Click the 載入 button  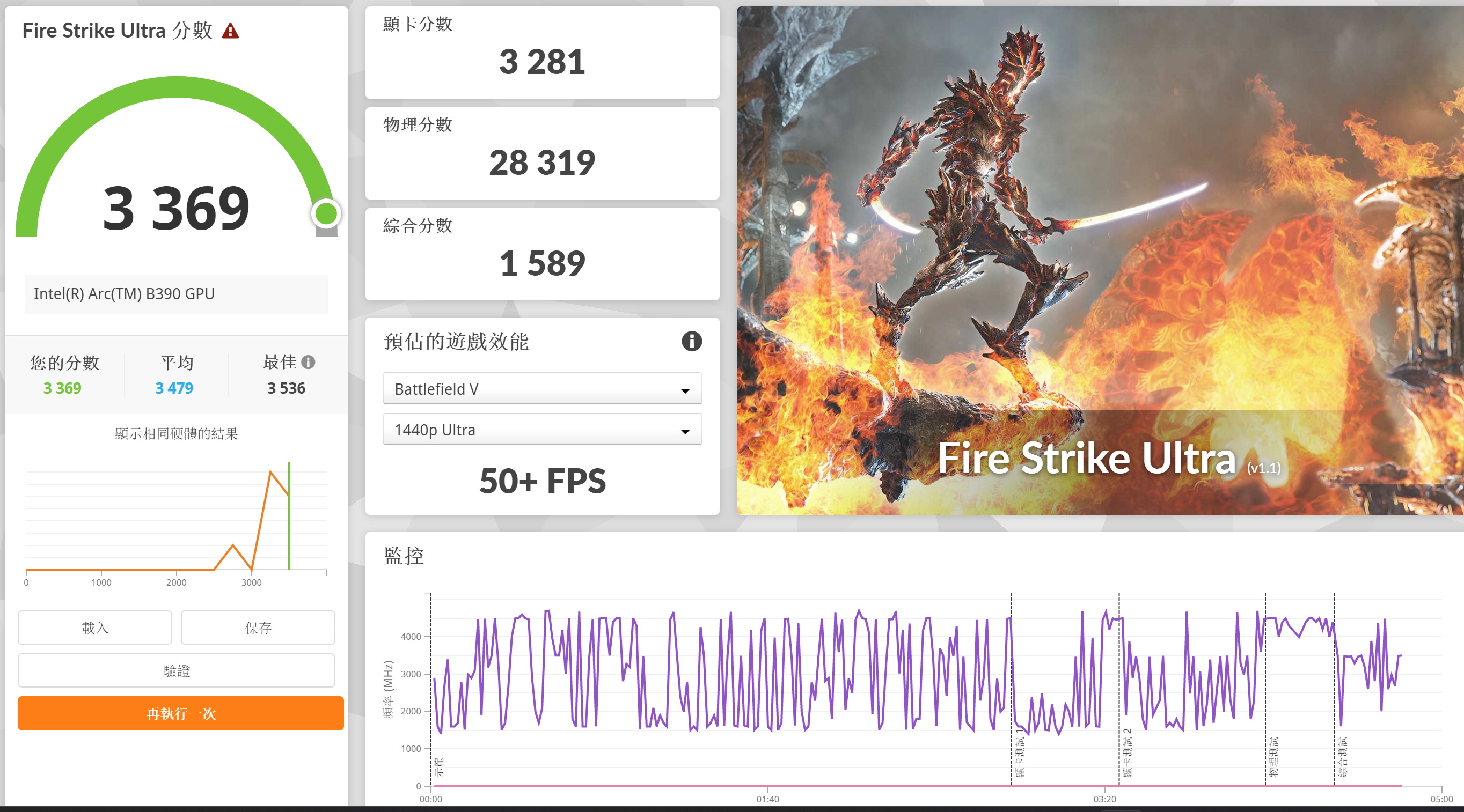pos(95,628)
